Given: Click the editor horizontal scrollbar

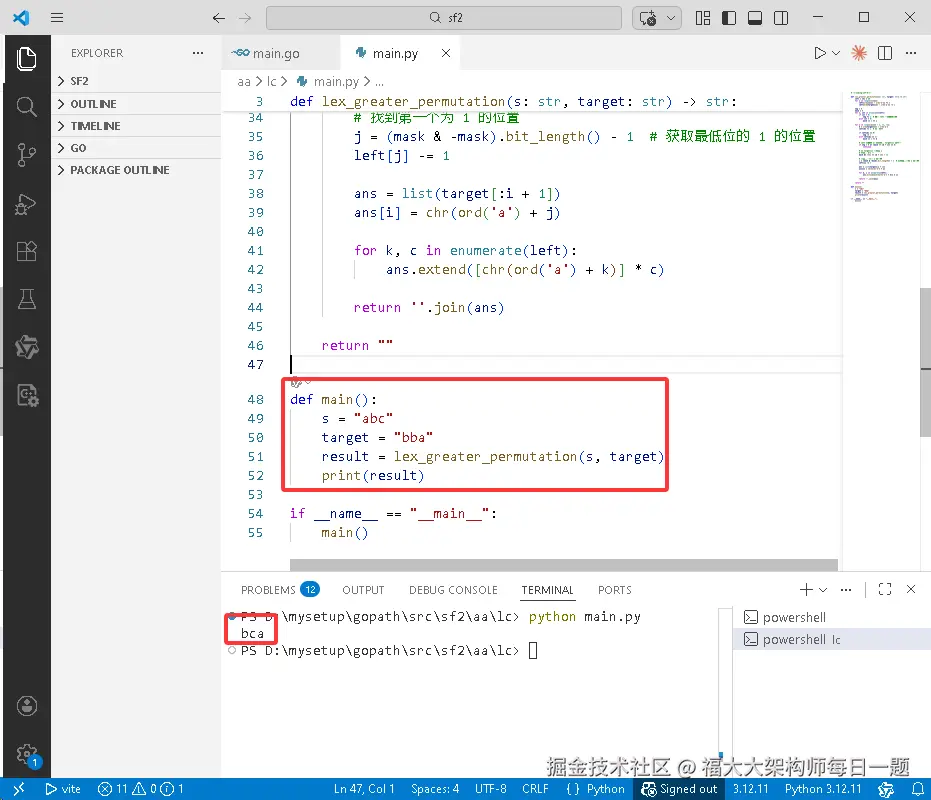Looking at the screenshot, I should (563, 564).
